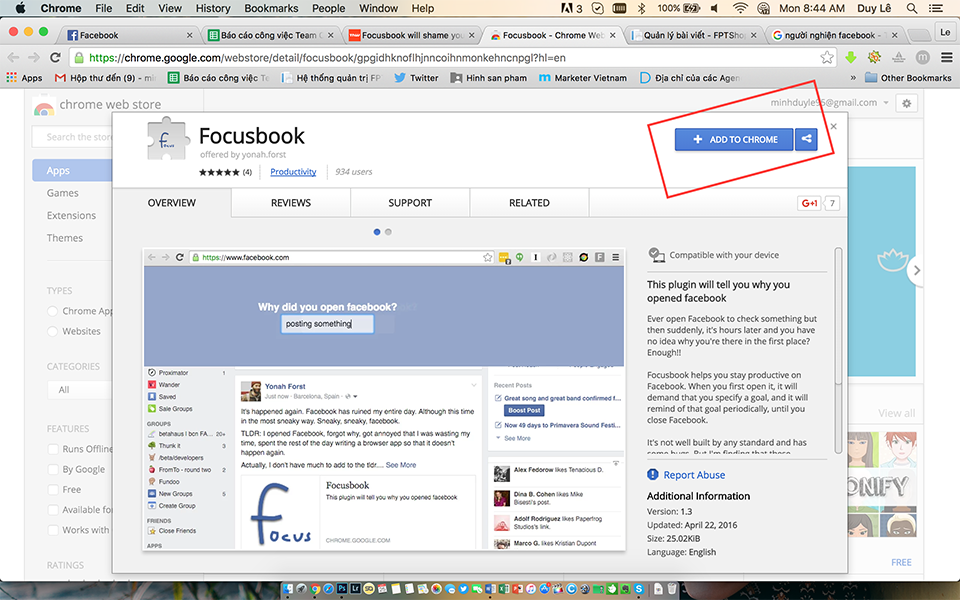Click the Search the store field

click(72, 137)
